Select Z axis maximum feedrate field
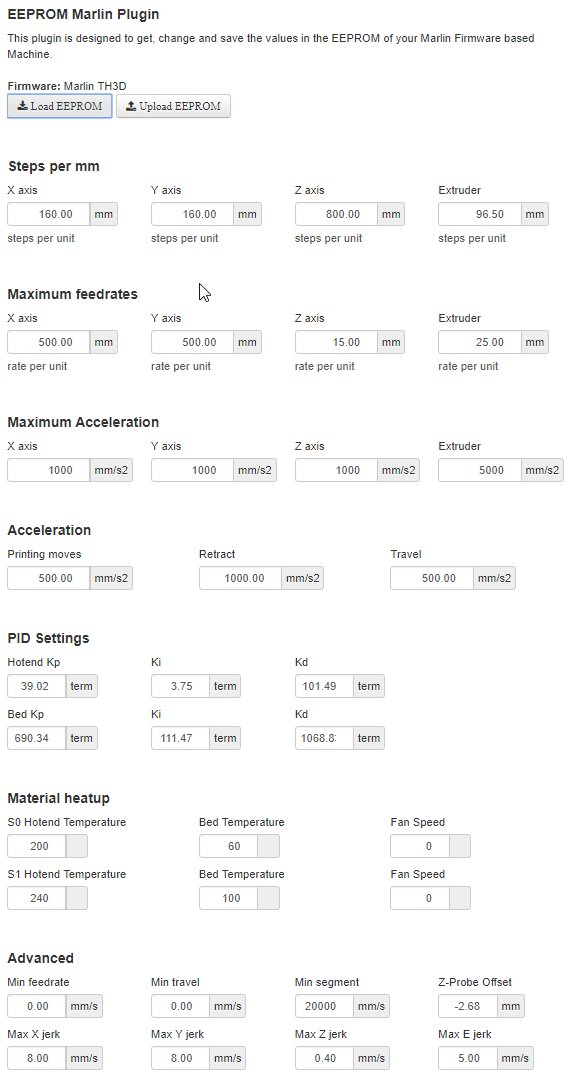The height and width of the screenshot is (1083, 571). click(336, 342)
